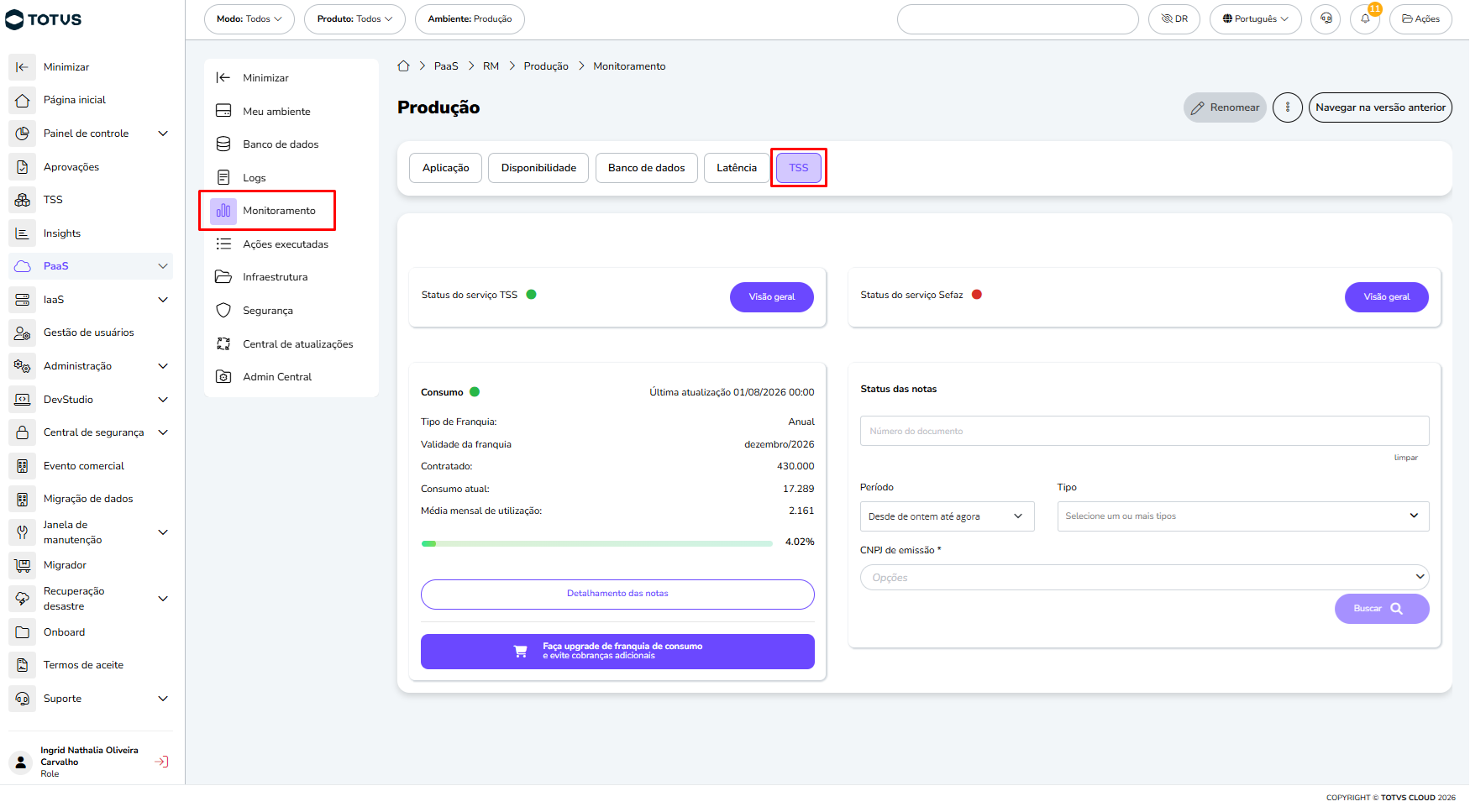Click the DevStudio icon
Screen dimensions: 1470x812
coord(23,400)
